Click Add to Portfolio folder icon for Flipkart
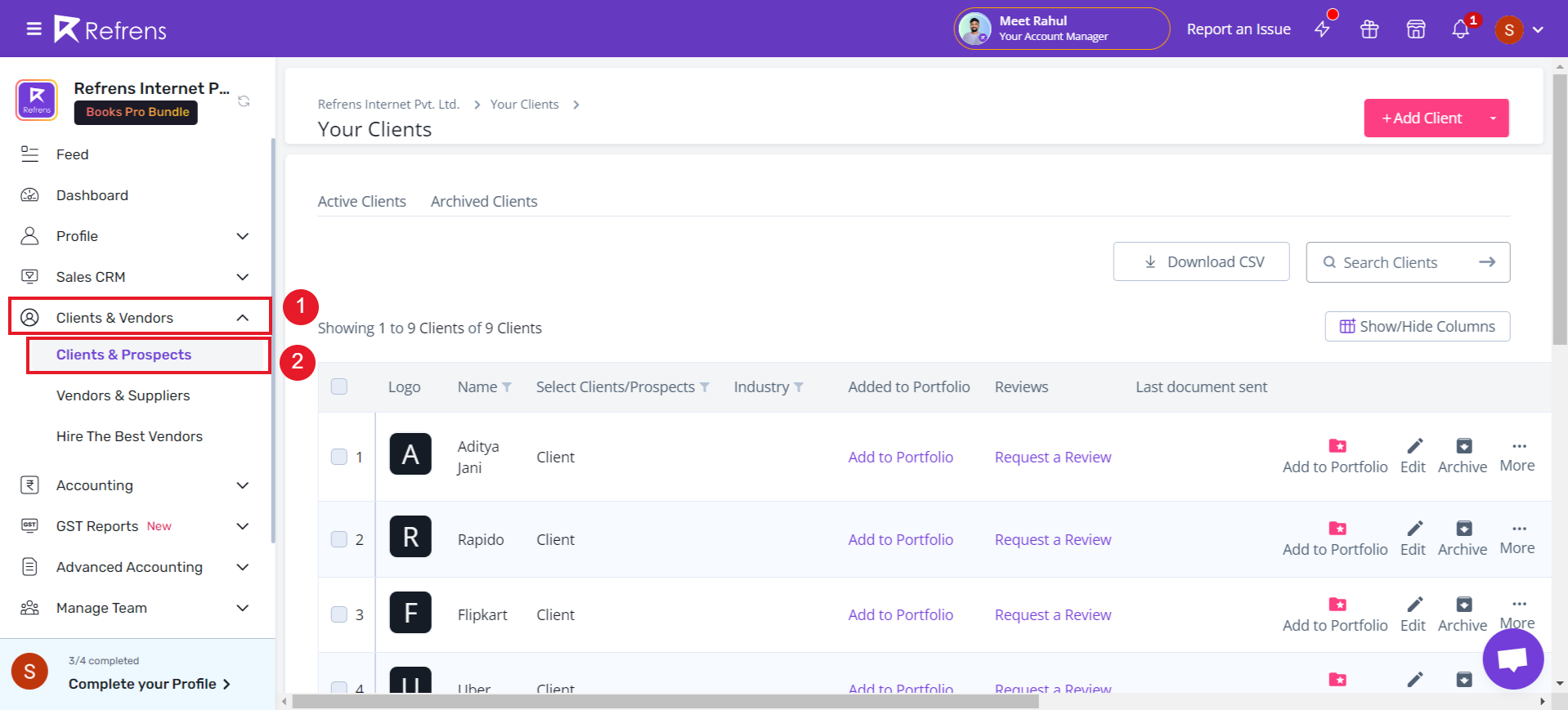1568x710 pixels. [1337, 605]
